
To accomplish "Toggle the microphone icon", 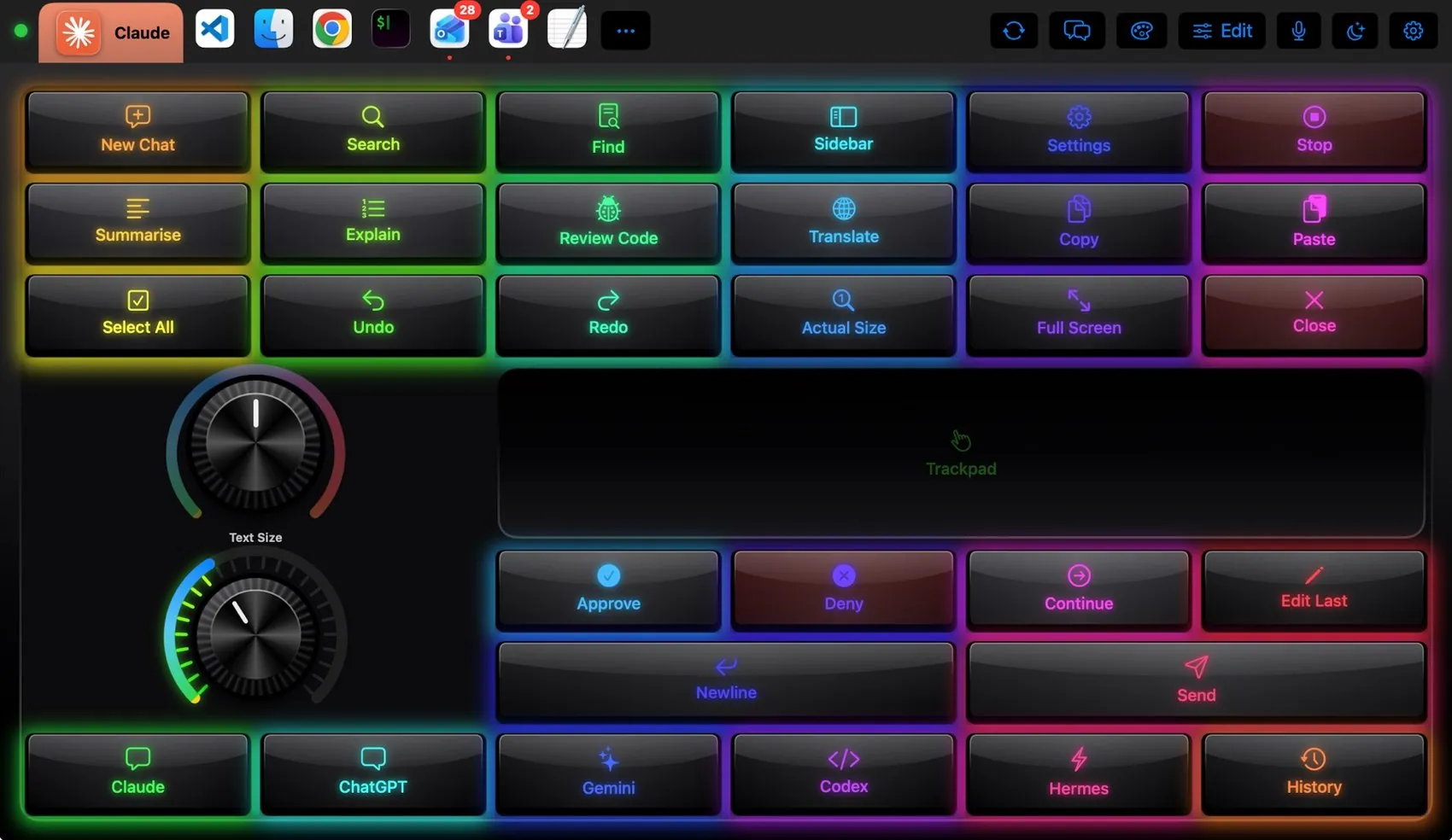I will coord(1298,31).
